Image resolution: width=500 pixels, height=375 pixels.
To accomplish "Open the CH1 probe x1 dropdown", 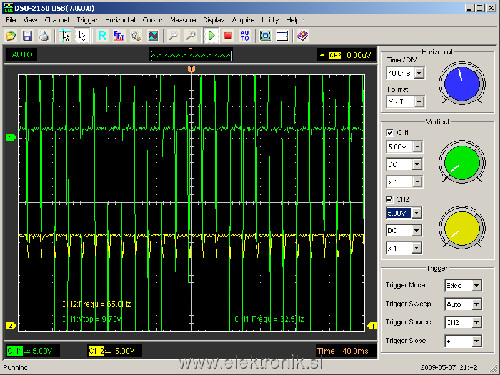I will pos(417,182).
